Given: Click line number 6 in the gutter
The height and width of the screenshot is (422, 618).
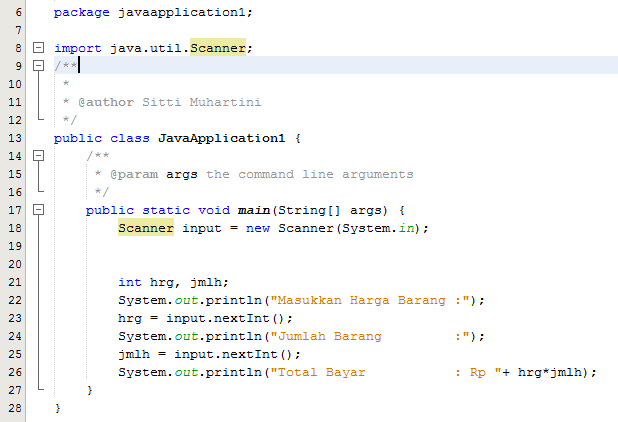Looking at the screenshot, I should click(19, 12).
